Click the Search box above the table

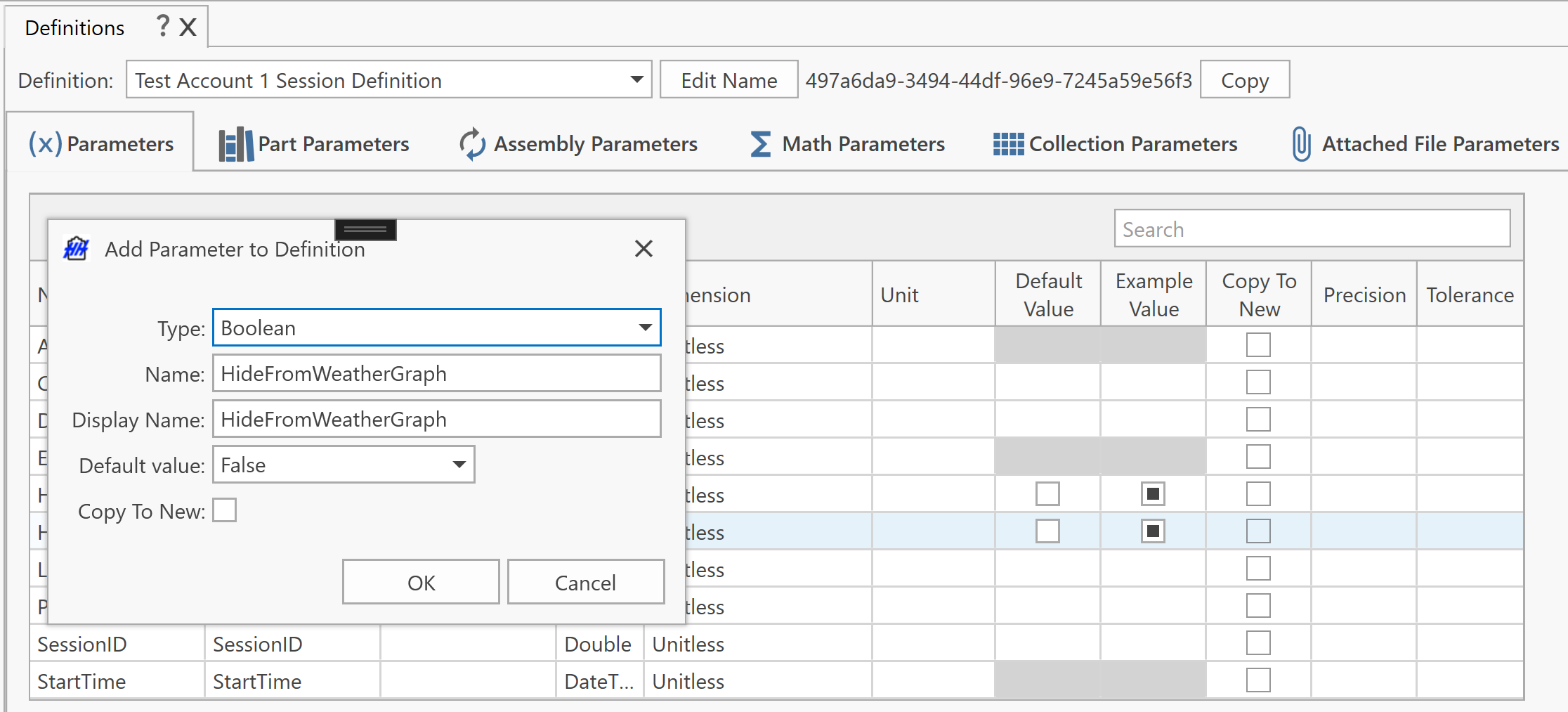1312,228
